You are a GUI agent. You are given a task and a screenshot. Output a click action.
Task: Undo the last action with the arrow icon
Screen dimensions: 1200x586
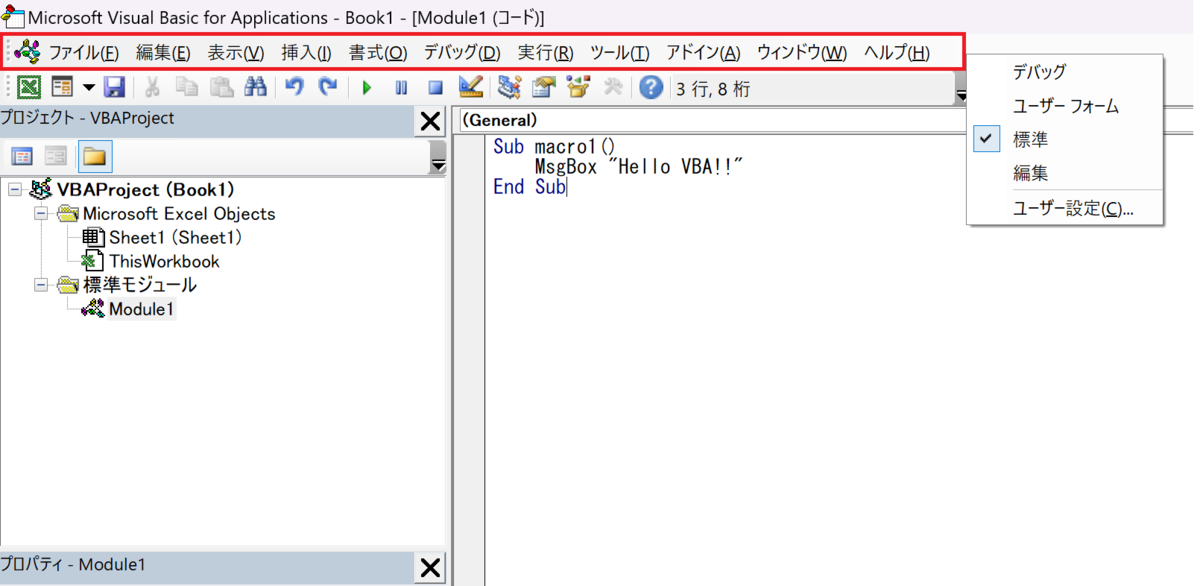click(x=294, y=88)
